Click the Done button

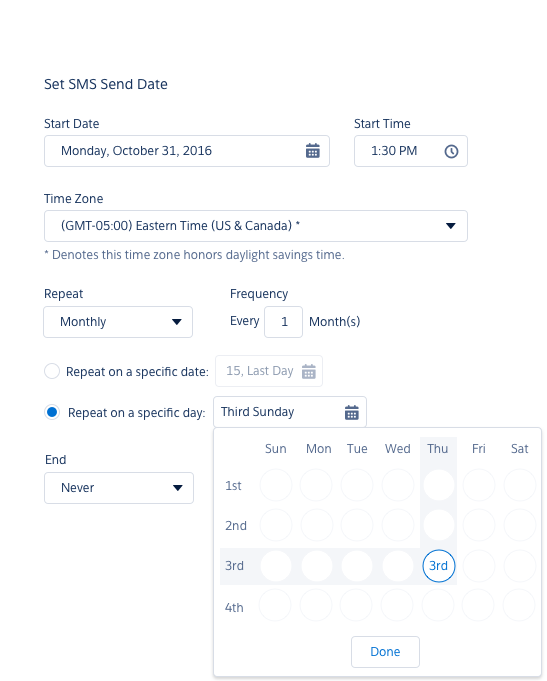coord(385,652)
